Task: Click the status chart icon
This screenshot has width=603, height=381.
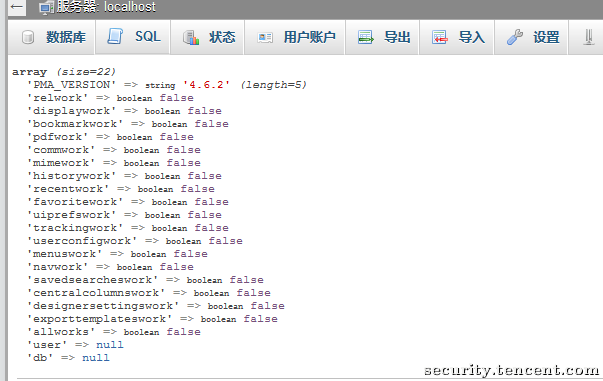Action: pos(191,37)
